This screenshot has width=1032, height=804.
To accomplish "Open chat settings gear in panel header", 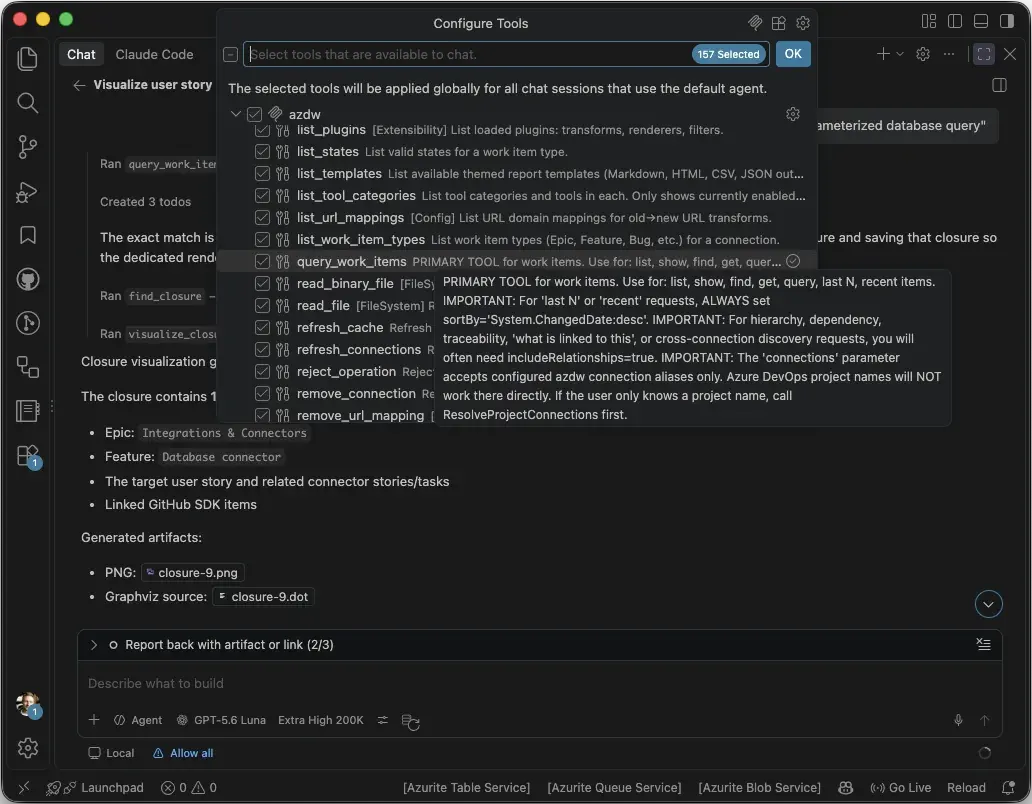I will [x=923, y=54].
